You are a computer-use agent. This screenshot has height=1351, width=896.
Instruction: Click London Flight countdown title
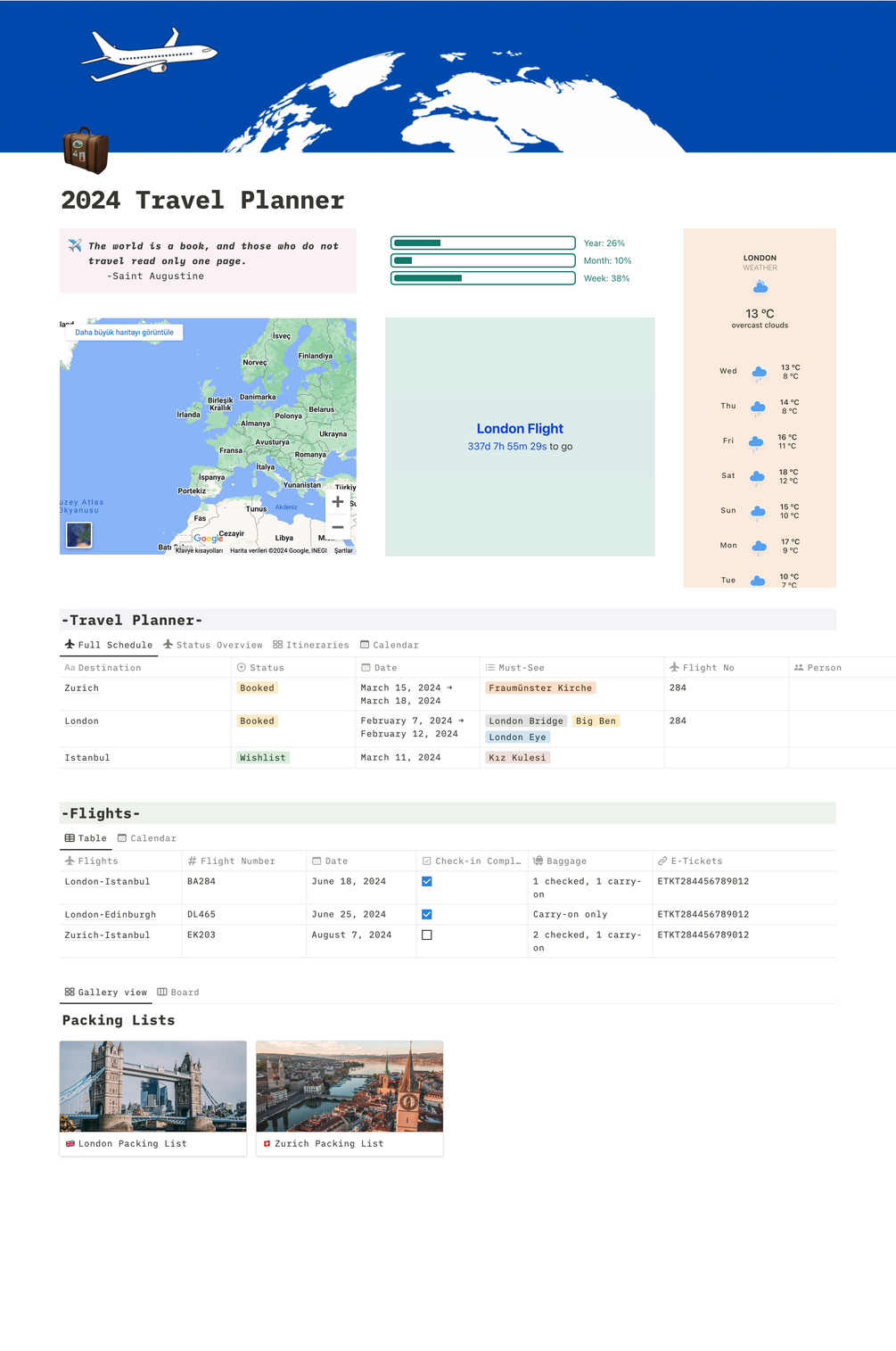(520, 429)
